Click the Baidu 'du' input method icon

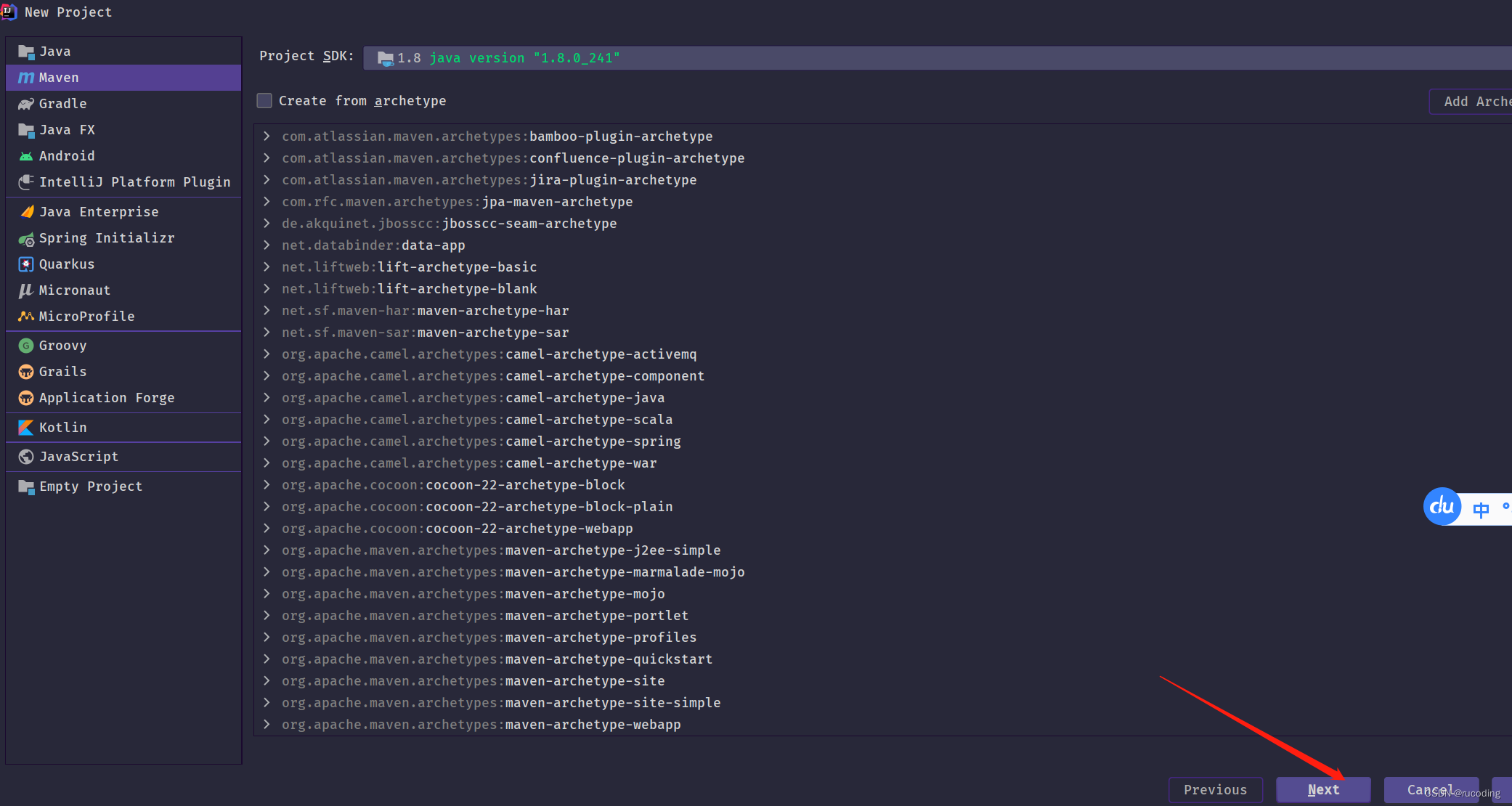pos(1442,506)
